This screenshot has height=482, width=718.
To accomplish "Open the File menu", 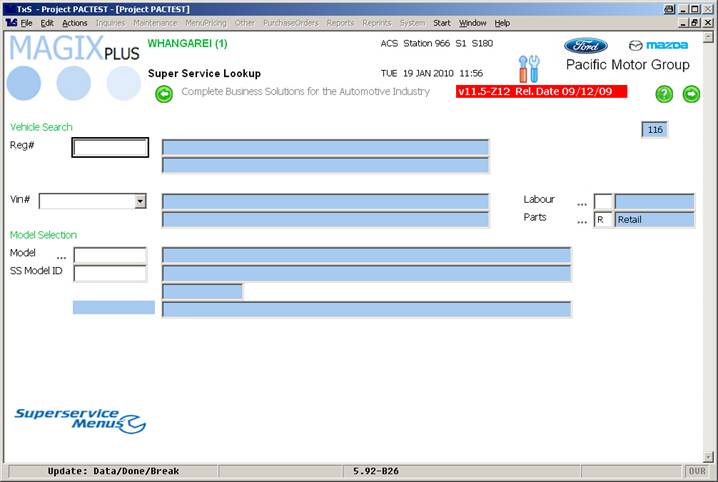I will coord(26,22).
